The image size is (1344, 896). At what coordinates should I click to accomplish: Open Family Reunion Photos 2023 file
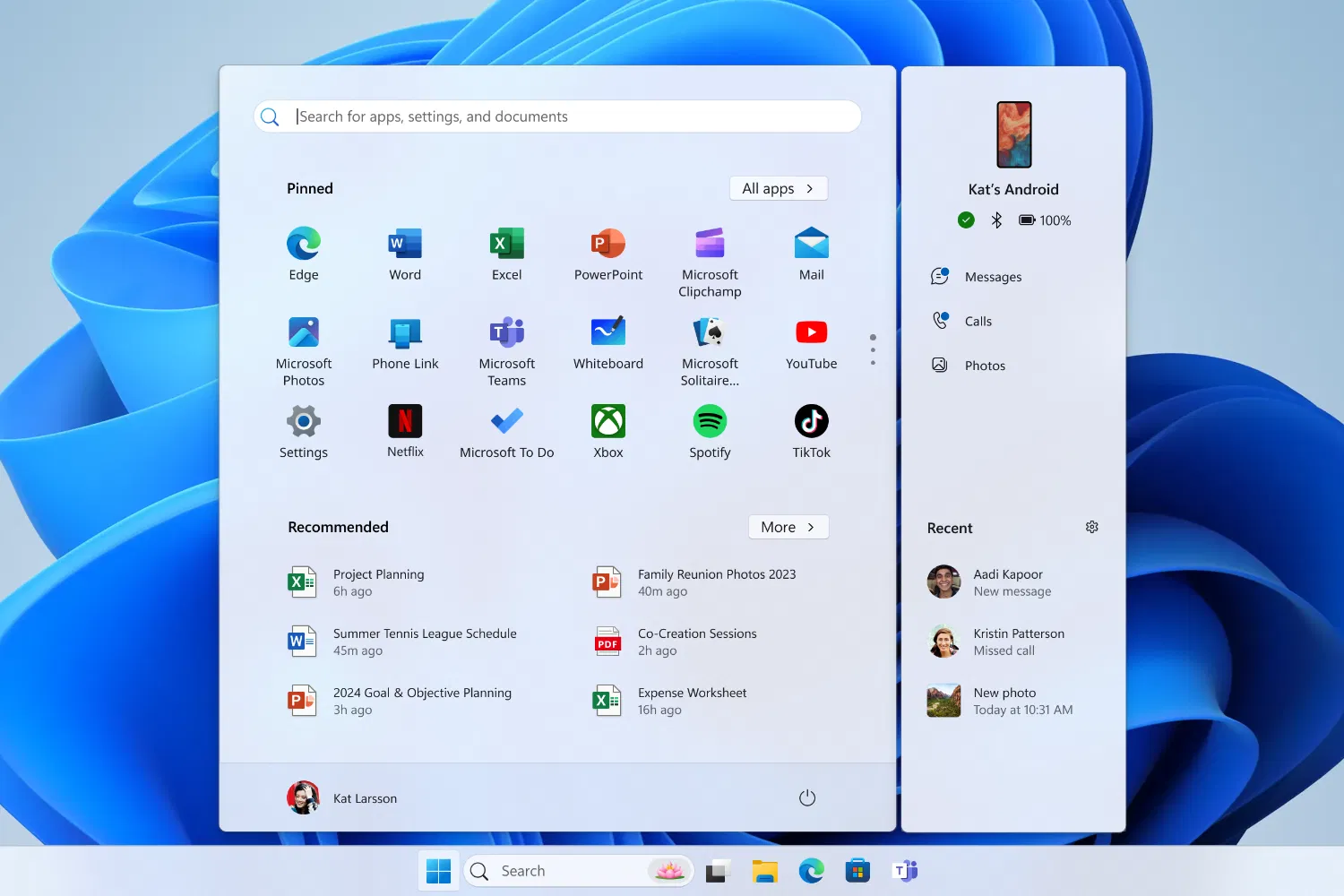click(x=694, y=582)
